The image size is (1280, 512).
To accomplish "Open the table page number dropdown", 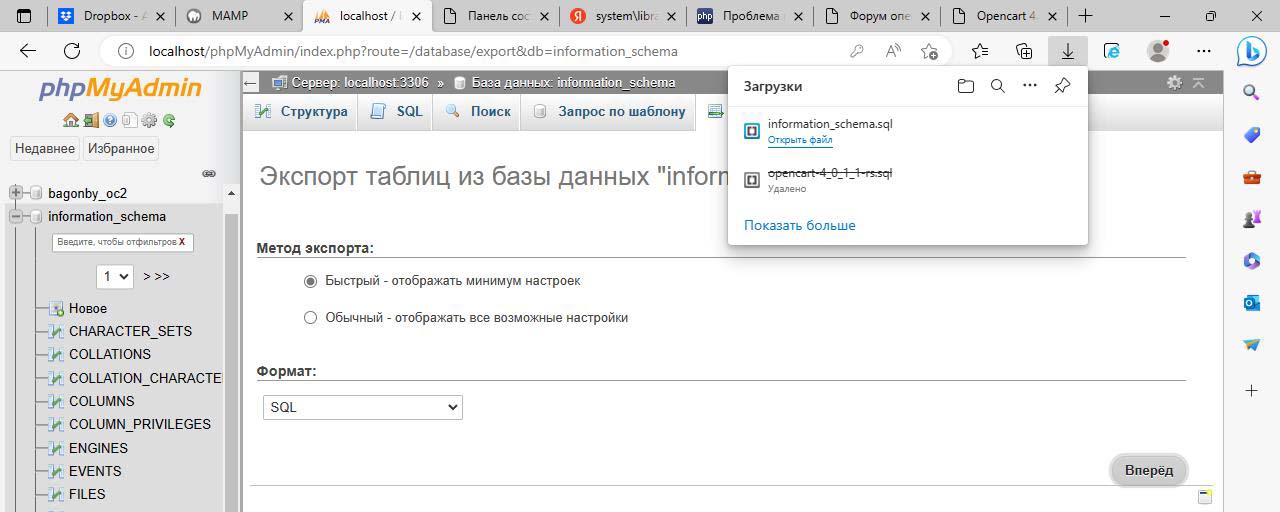I will (115, 276).
